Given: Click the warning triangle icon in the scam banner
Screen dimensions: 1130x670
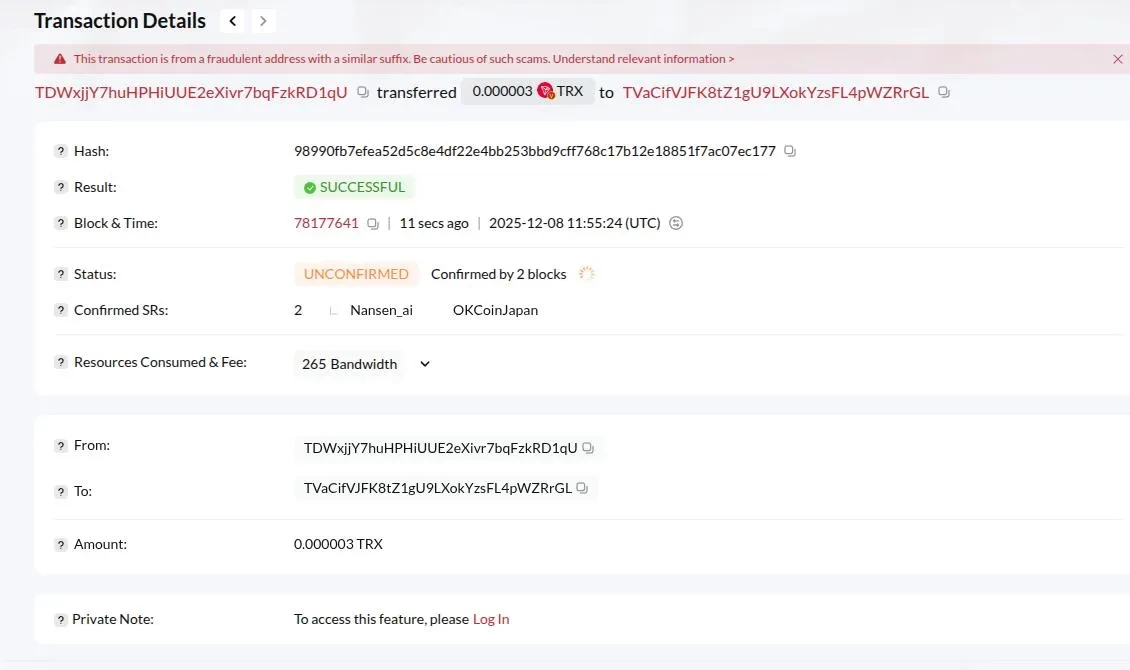Looking at the screenshot, I should click(x=60, y=58).
